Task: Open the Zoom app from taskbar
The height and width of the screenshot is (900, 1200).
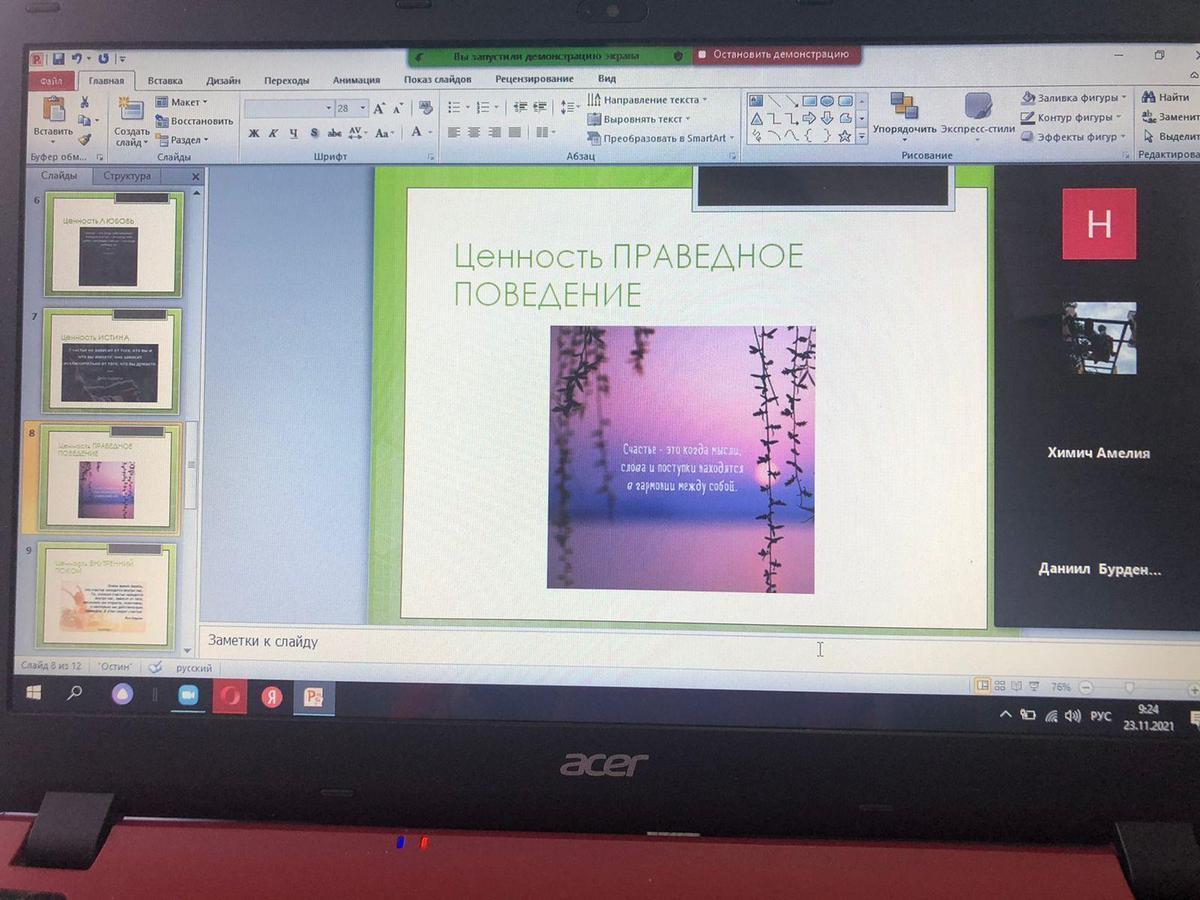Action: pyautogui.click(x=187, y=696)
